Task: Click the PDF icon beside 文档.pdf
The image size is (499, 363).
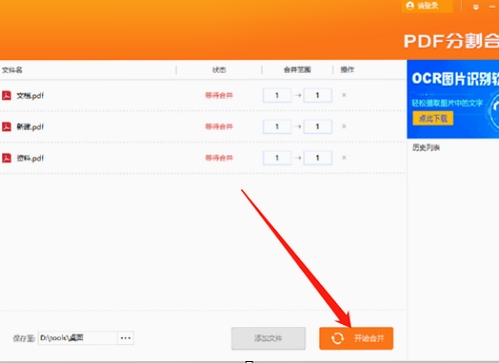Action: pyautogui.click(x=7, y=96)
